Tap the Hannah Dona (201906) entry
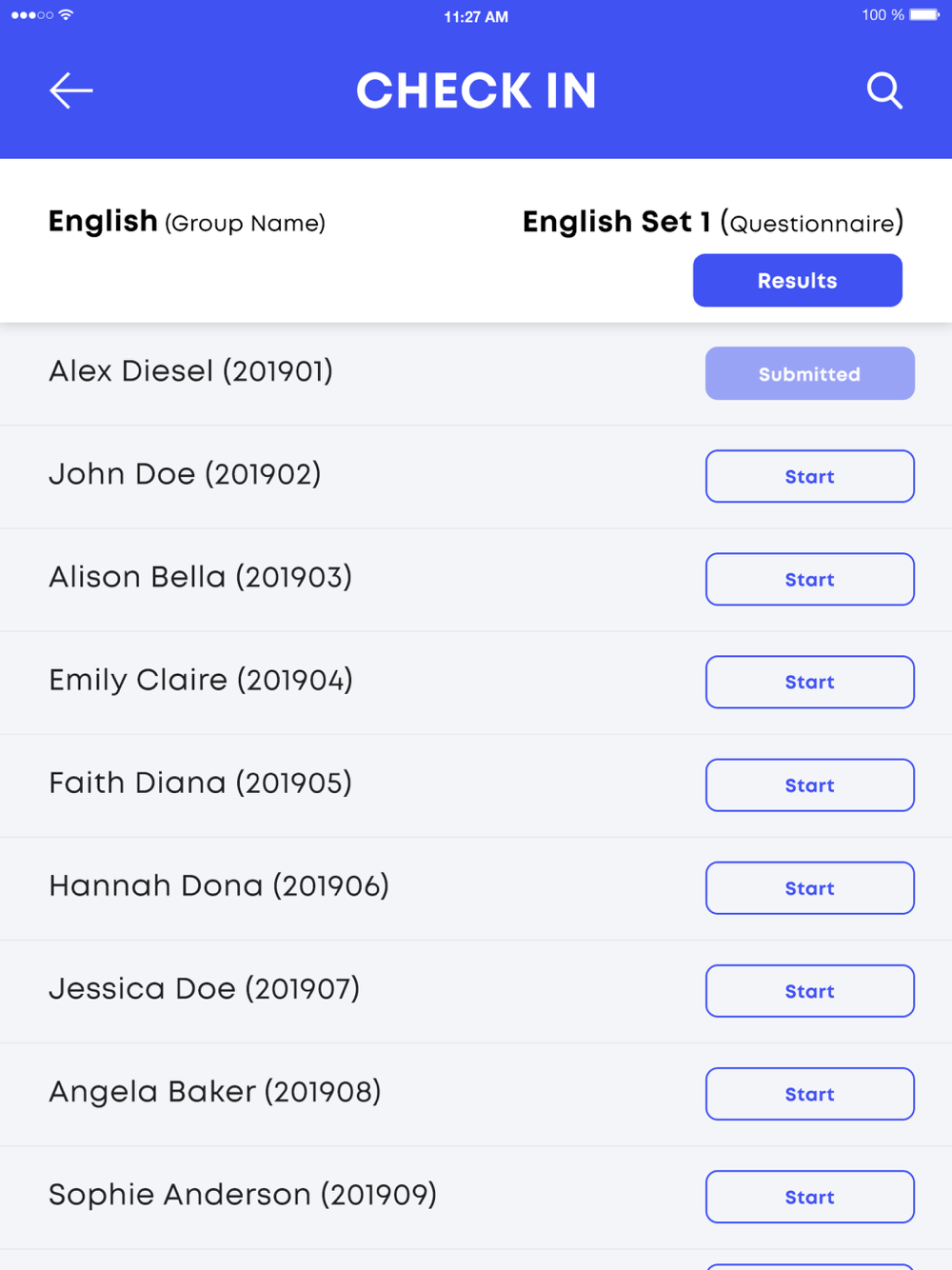 219,886
